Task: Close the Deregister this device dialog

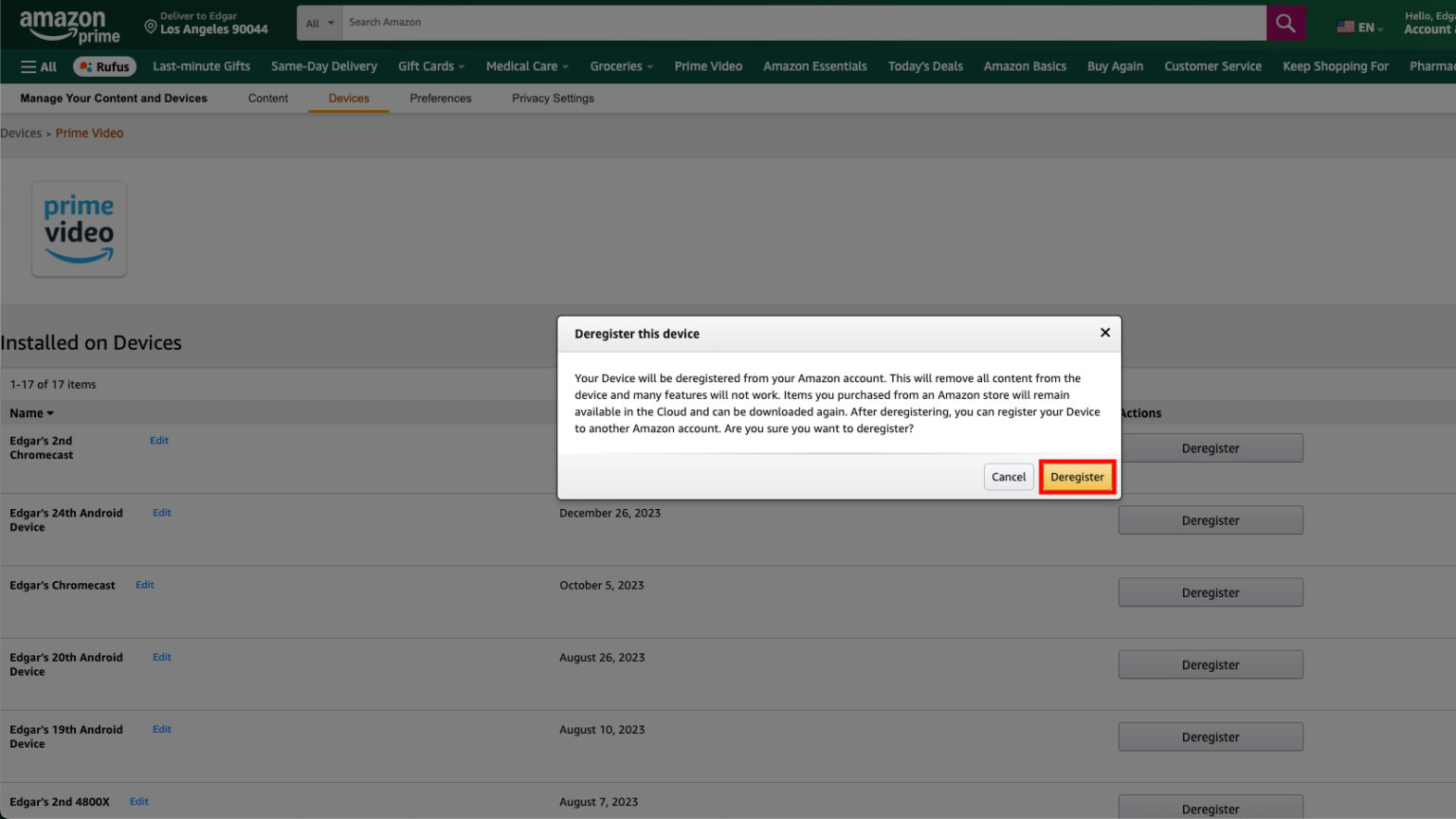Action: [1104, 333]
